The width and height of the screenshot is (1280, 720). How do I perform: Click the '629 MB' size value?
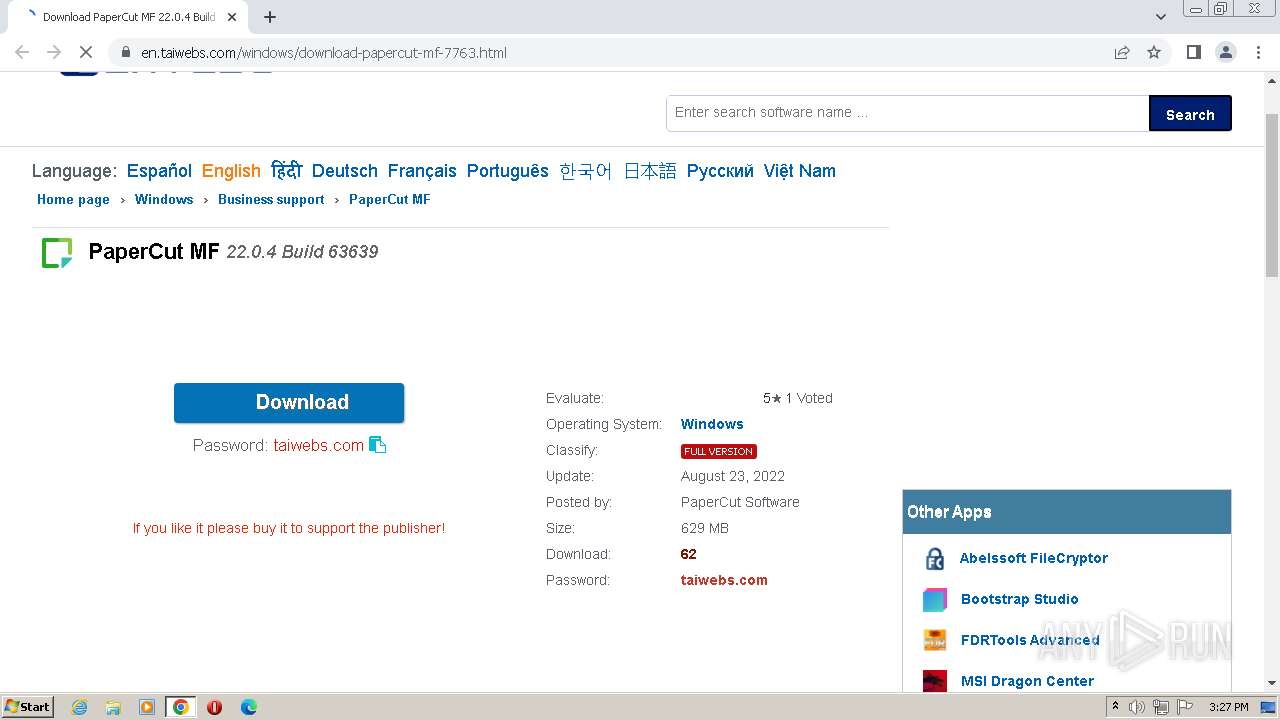point(705,528)
